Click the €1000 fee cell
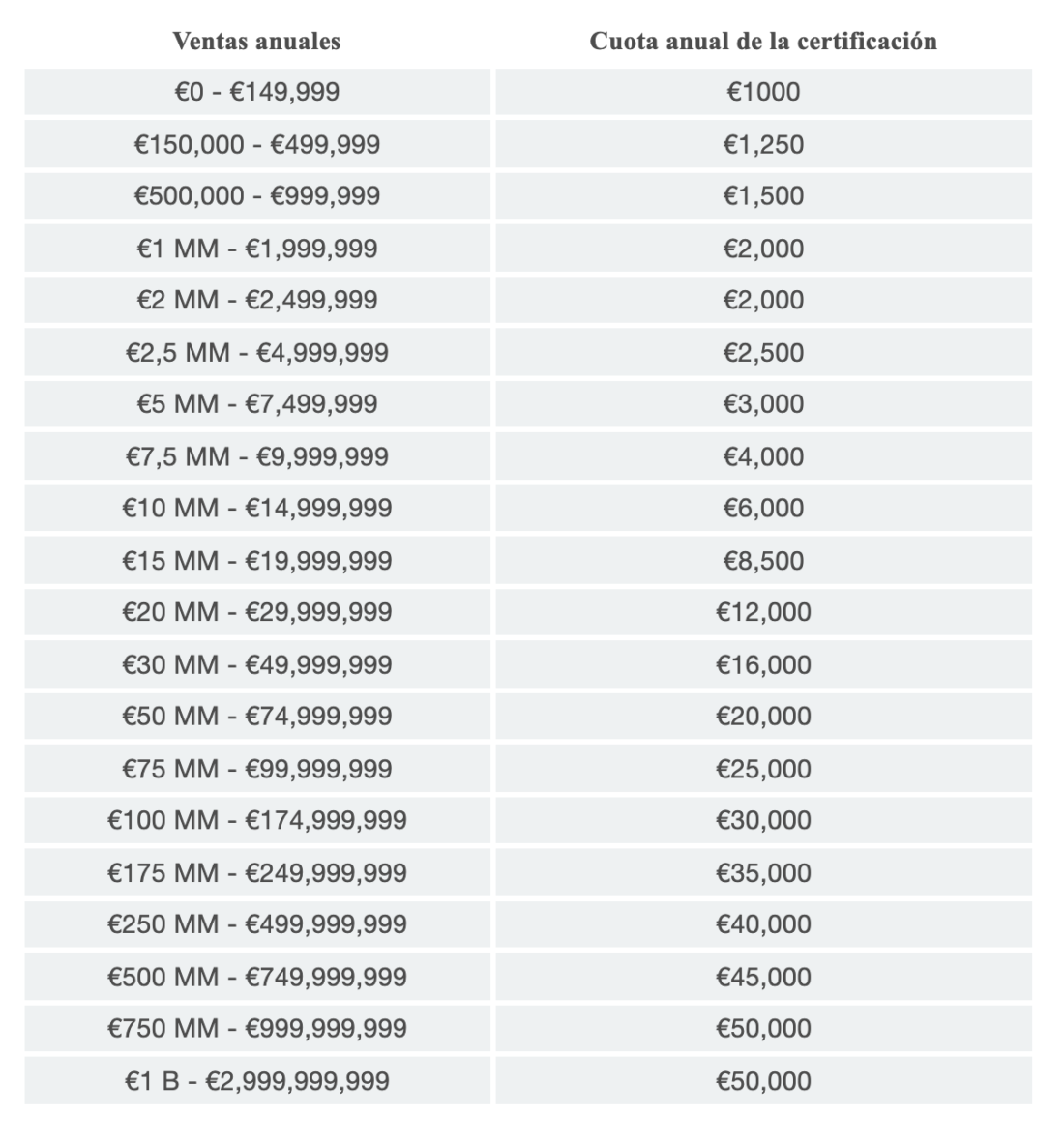 point(763,93)
